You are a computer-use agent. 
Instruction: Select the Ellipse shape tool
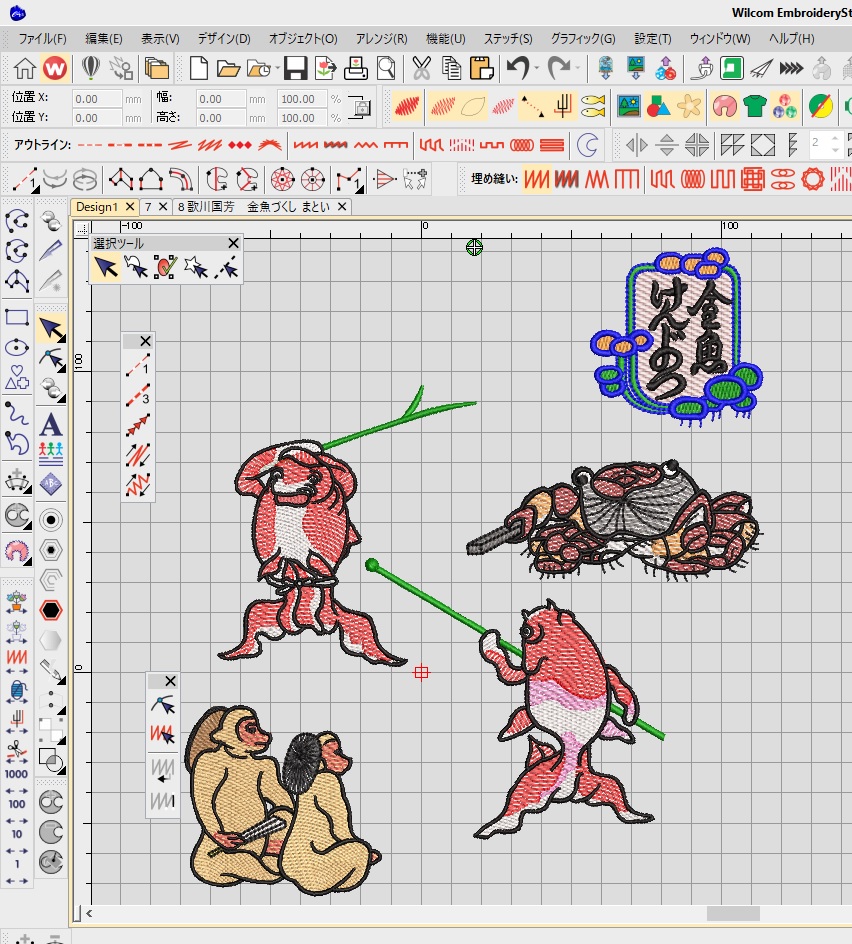17,347
